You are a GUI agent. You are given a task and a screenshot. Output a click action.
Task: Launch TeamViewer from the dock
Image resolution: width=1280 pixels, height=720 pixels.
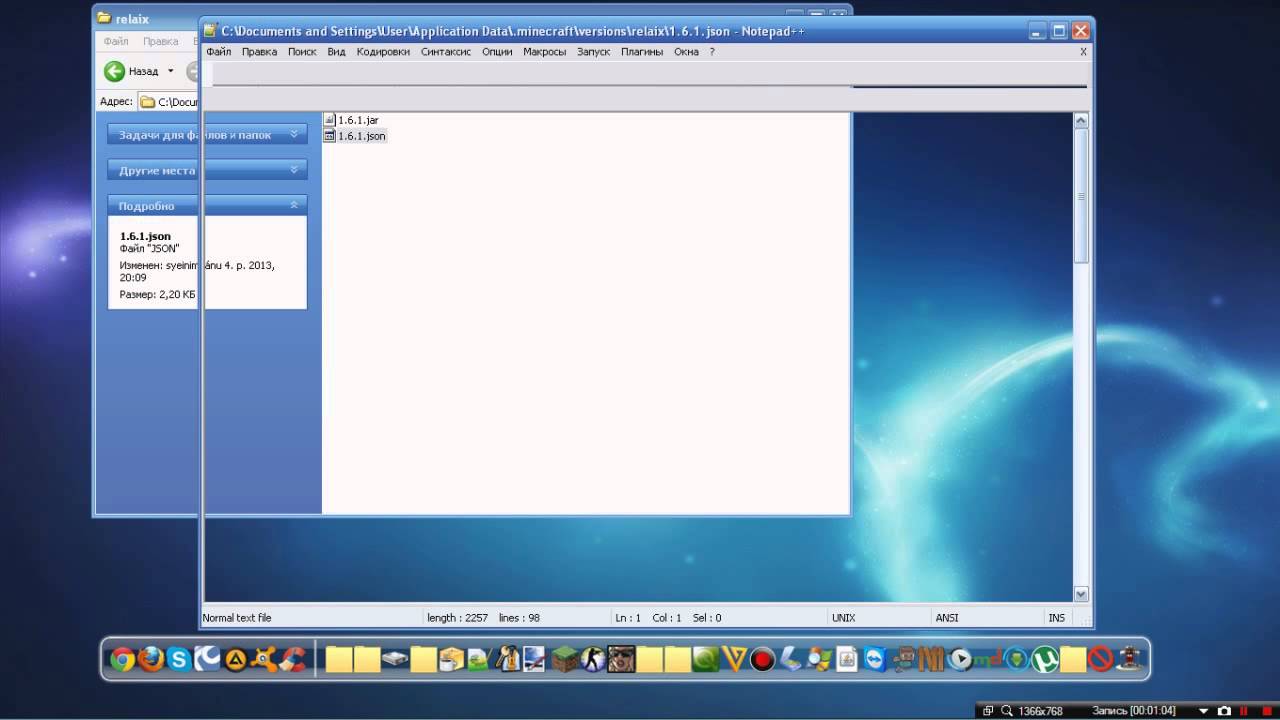(x=874, y=659)
